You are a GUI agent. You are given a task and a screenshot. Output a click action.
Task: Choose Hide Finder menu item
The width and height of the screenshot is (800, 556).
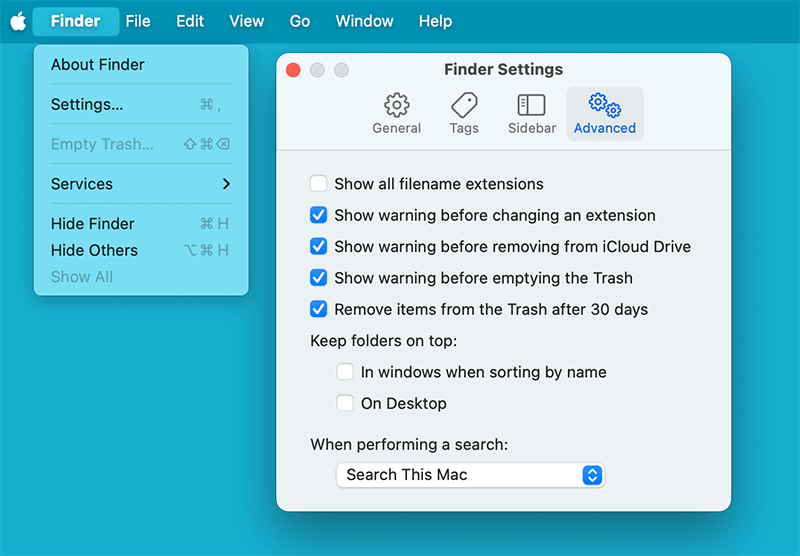141,224
